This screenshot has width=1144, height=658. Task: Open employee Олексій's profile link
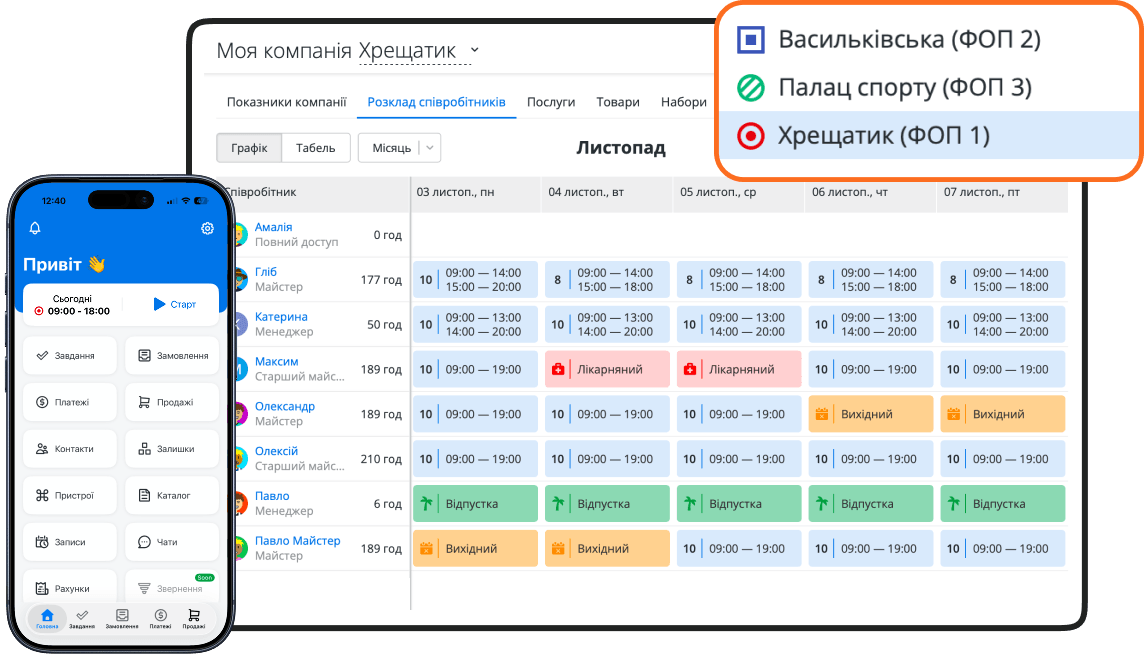coord(277,451)
